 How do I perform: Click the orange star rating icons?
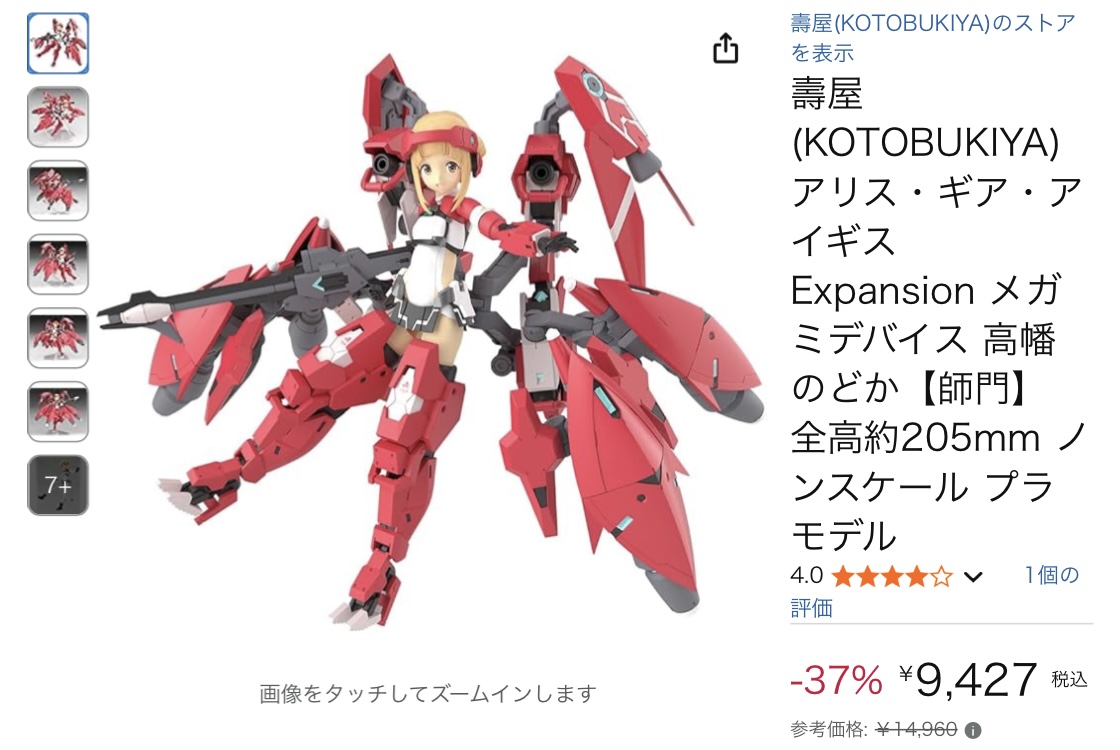[891, 576]
